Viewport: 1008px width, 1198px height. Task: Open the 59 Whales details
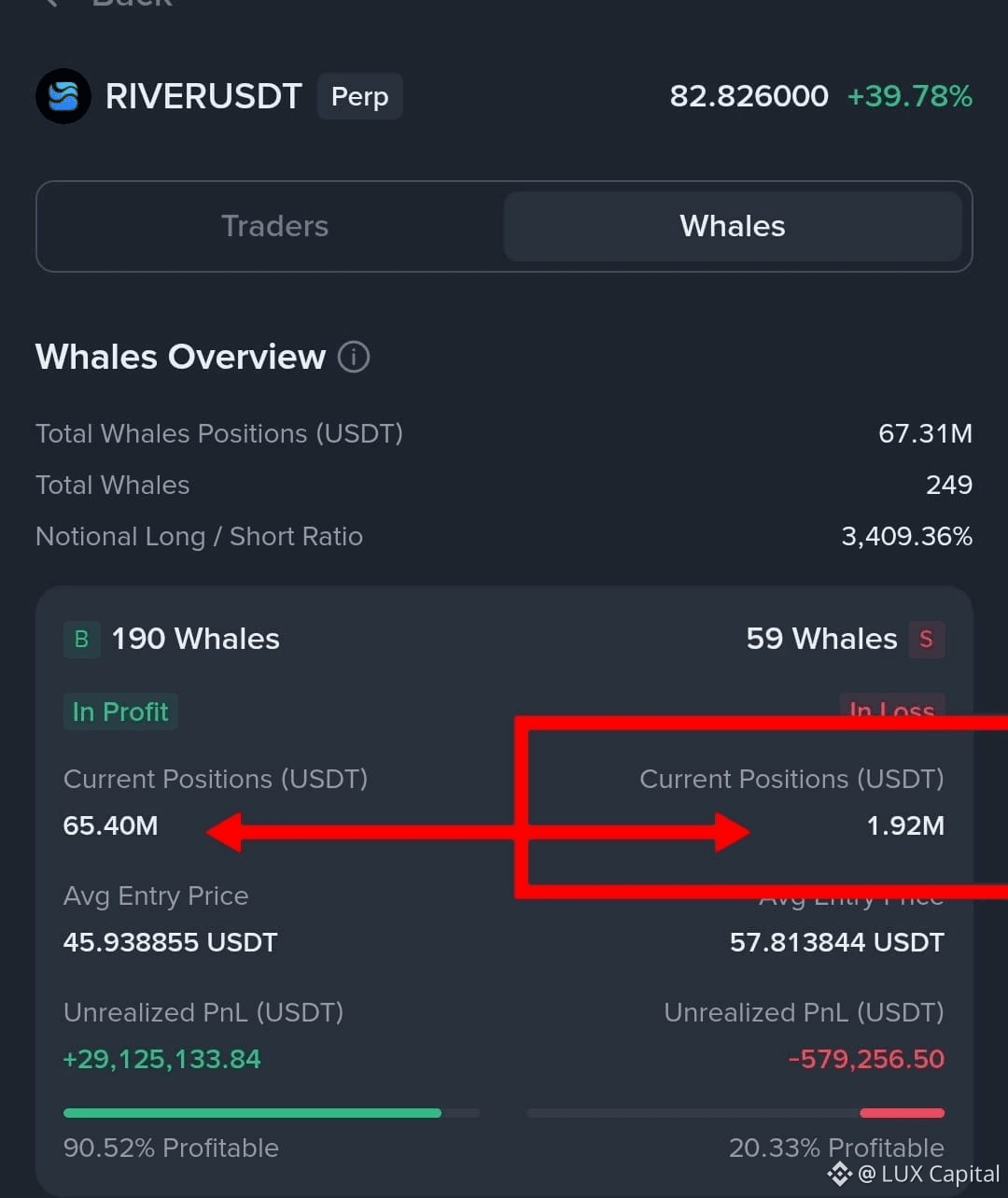click(x=821, y=639)
